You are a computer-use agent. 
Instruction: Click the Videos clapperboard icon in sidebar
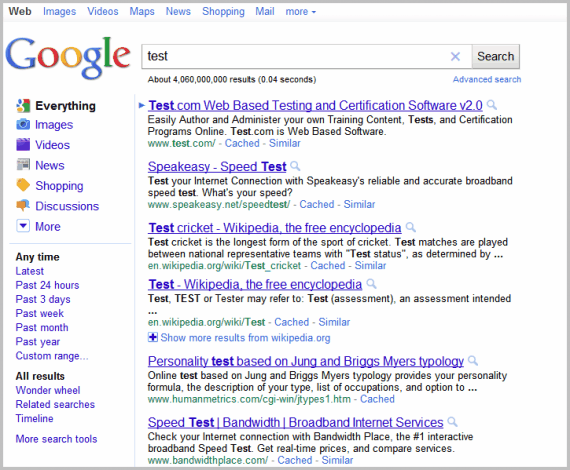(x=23, y=144)
